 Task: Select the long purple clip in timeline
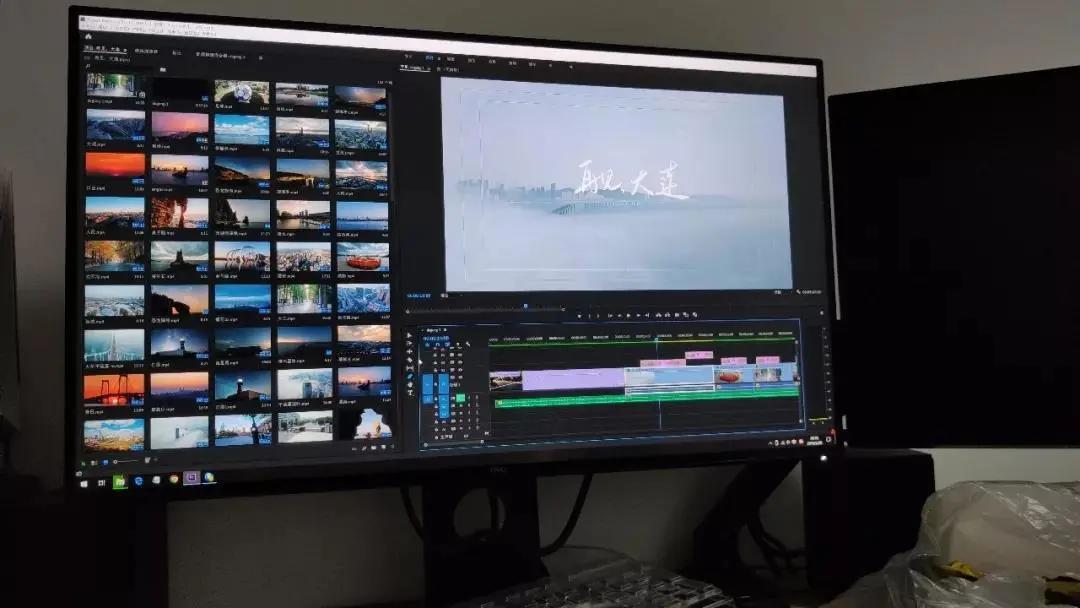pos(574,379)
